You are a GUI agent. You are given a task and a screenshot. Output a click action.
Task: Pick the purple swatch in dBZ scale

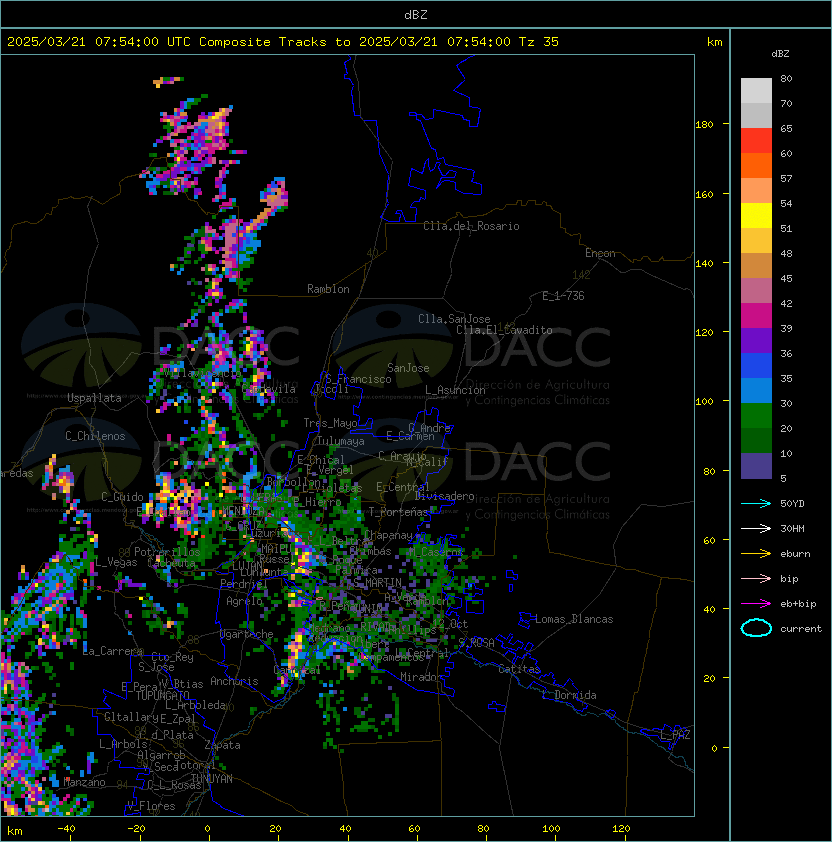point(756,340)
